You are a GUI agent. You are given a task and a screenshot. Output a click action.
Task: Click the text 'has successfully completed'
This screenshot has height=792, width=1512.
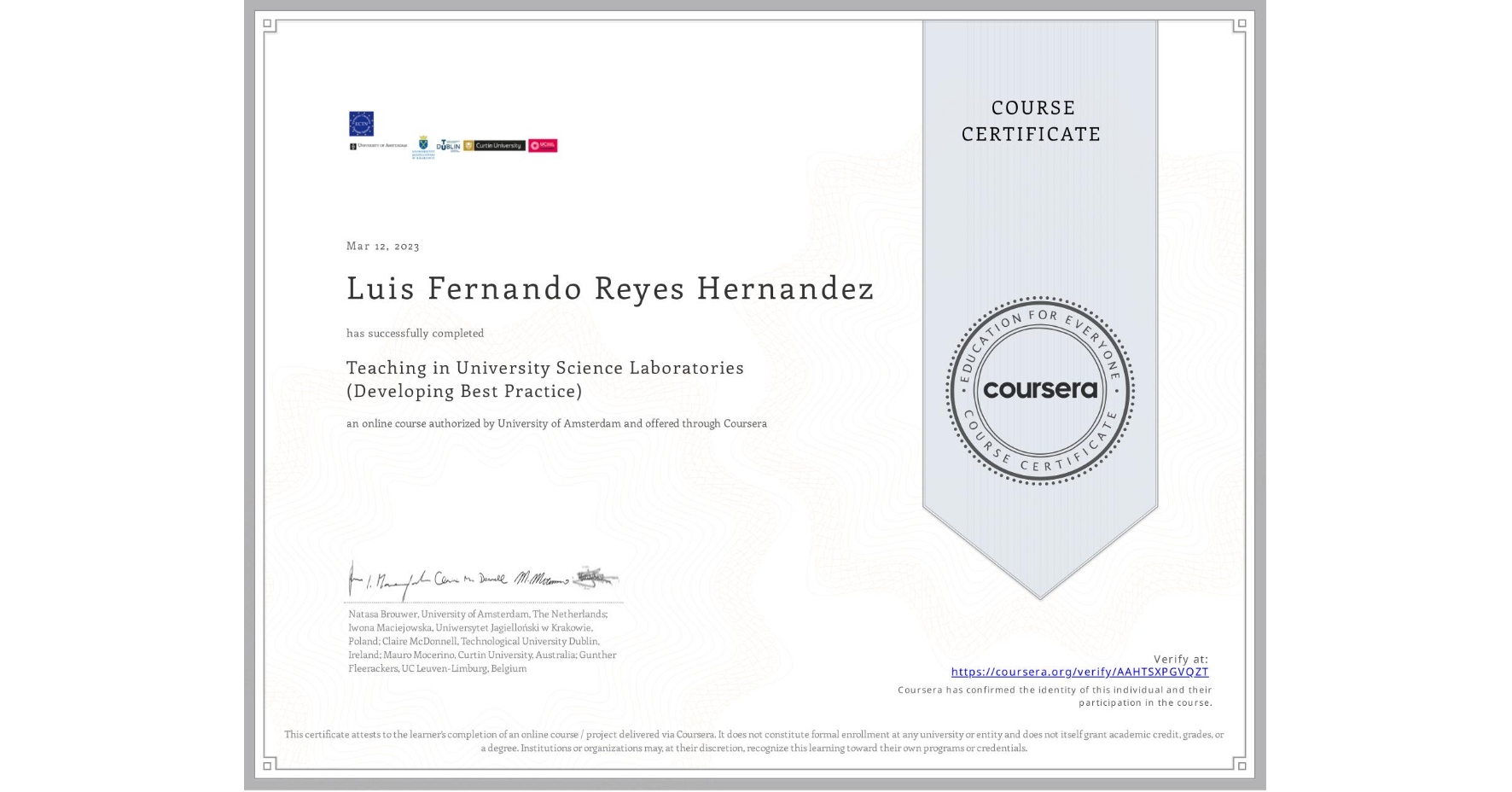(x=415, y=333)
